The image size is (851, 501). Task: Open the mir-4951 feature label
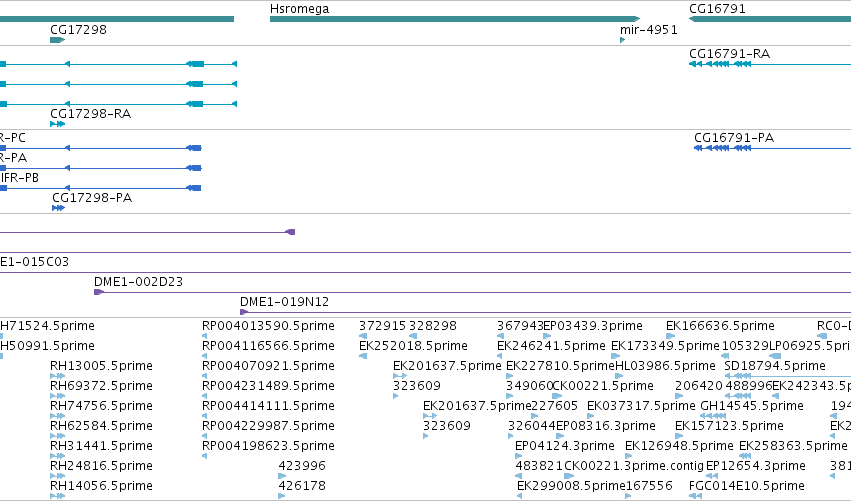(x=649, y=30)
